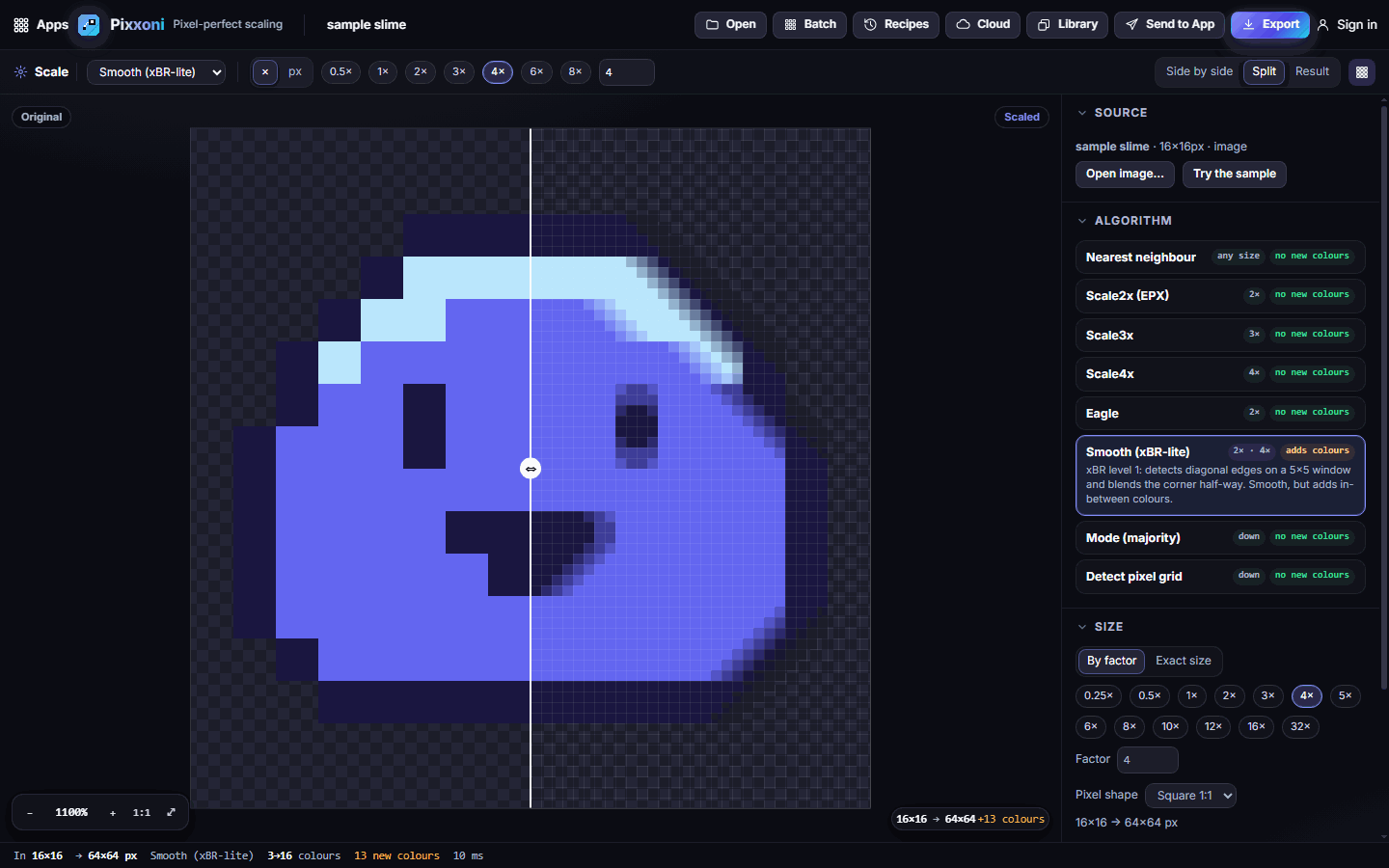Click the right panel scrollbar
The height and width of the screenshot is (868, 1389).
click(1384, 395)
